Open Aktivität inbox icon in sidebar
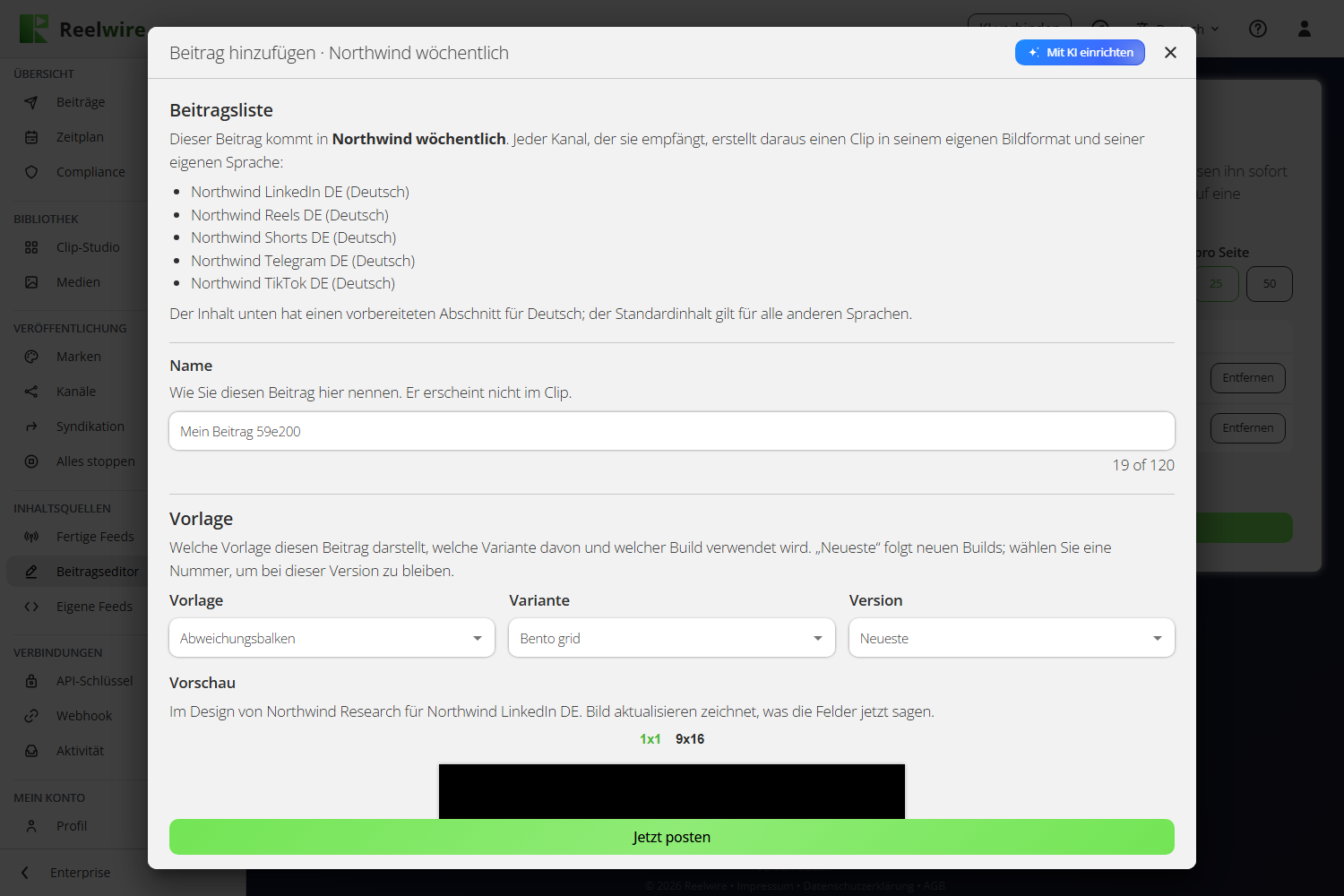1344x896 pixels. coord(31,751)
